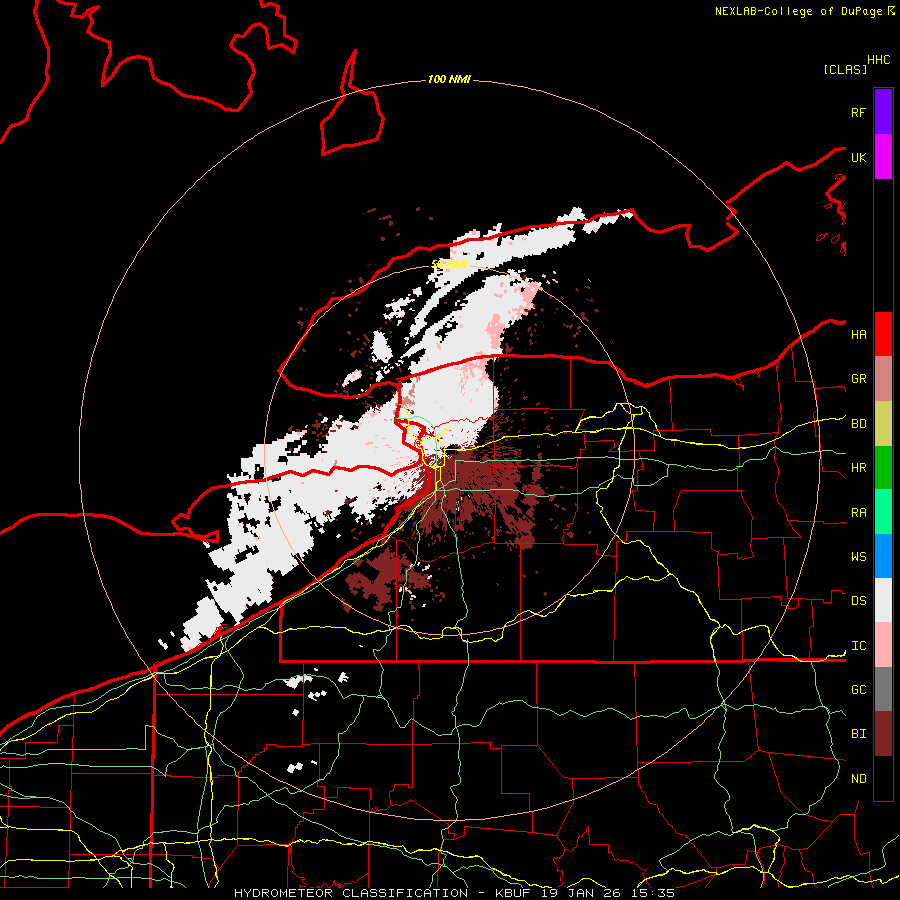Click the light pink IC legend swatch
Screen dimensions: 900x900
883,645
